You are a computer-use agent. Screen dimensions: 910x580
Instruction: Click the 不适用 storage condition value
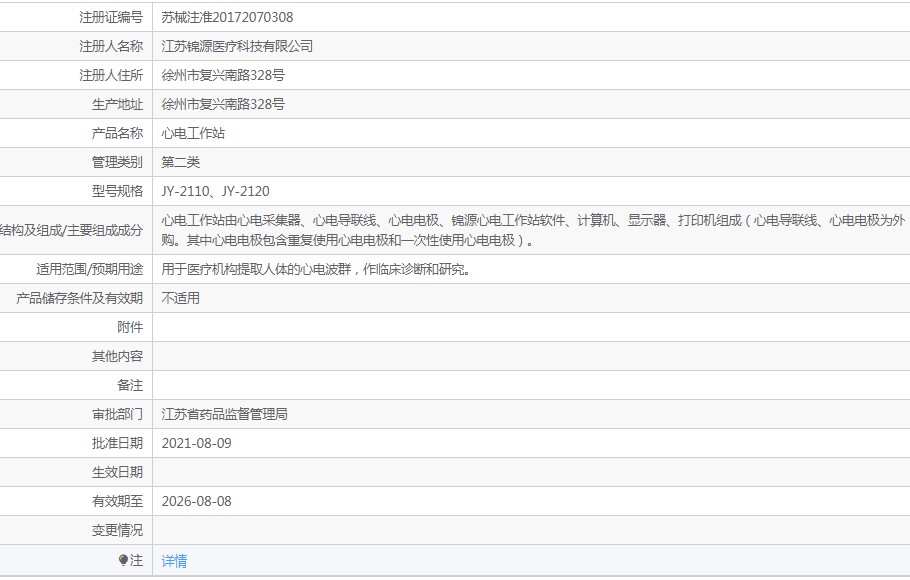(x=180, y=298)
